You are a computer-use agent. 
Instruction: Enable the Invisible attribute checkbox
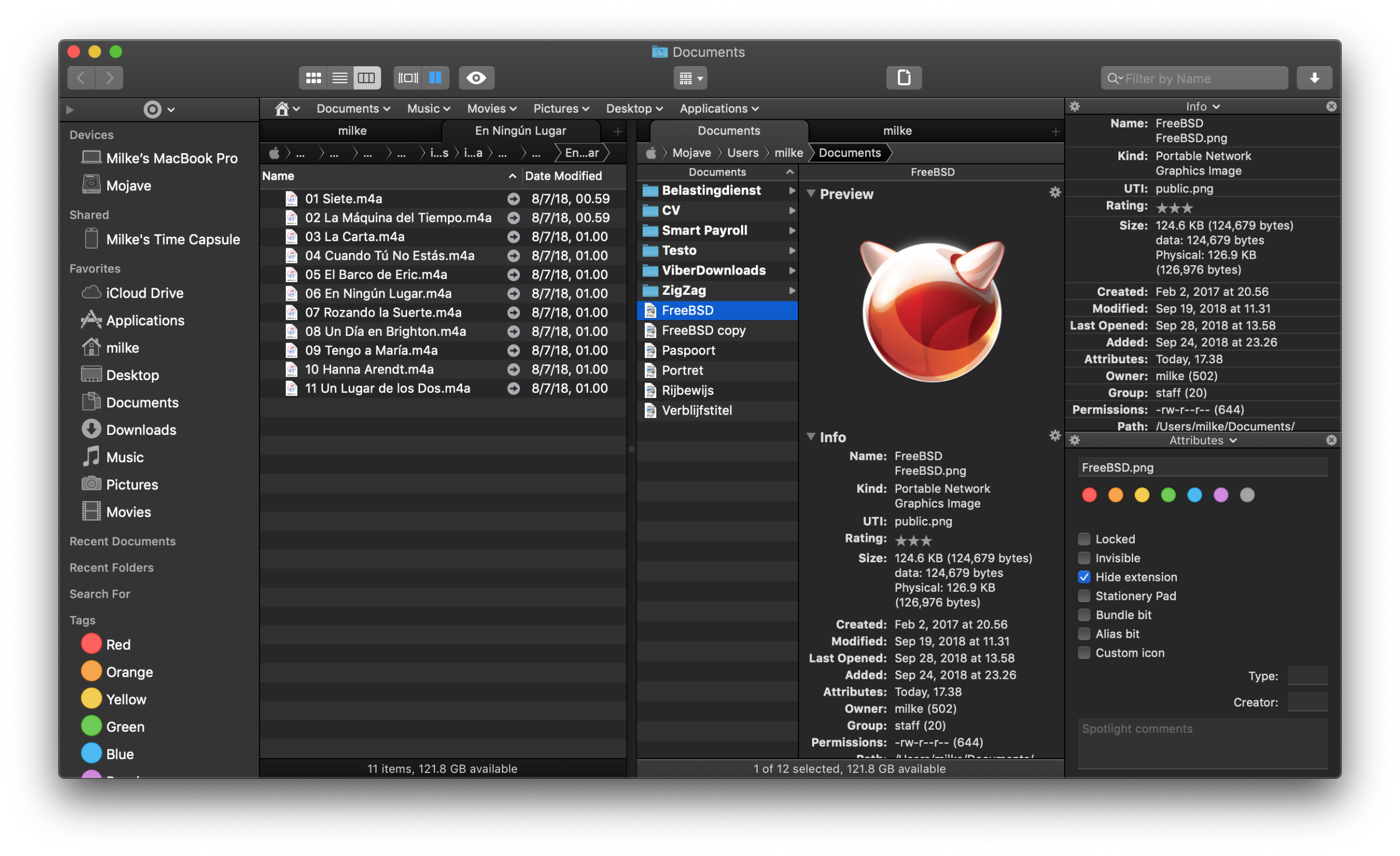tap(1084, 558)
